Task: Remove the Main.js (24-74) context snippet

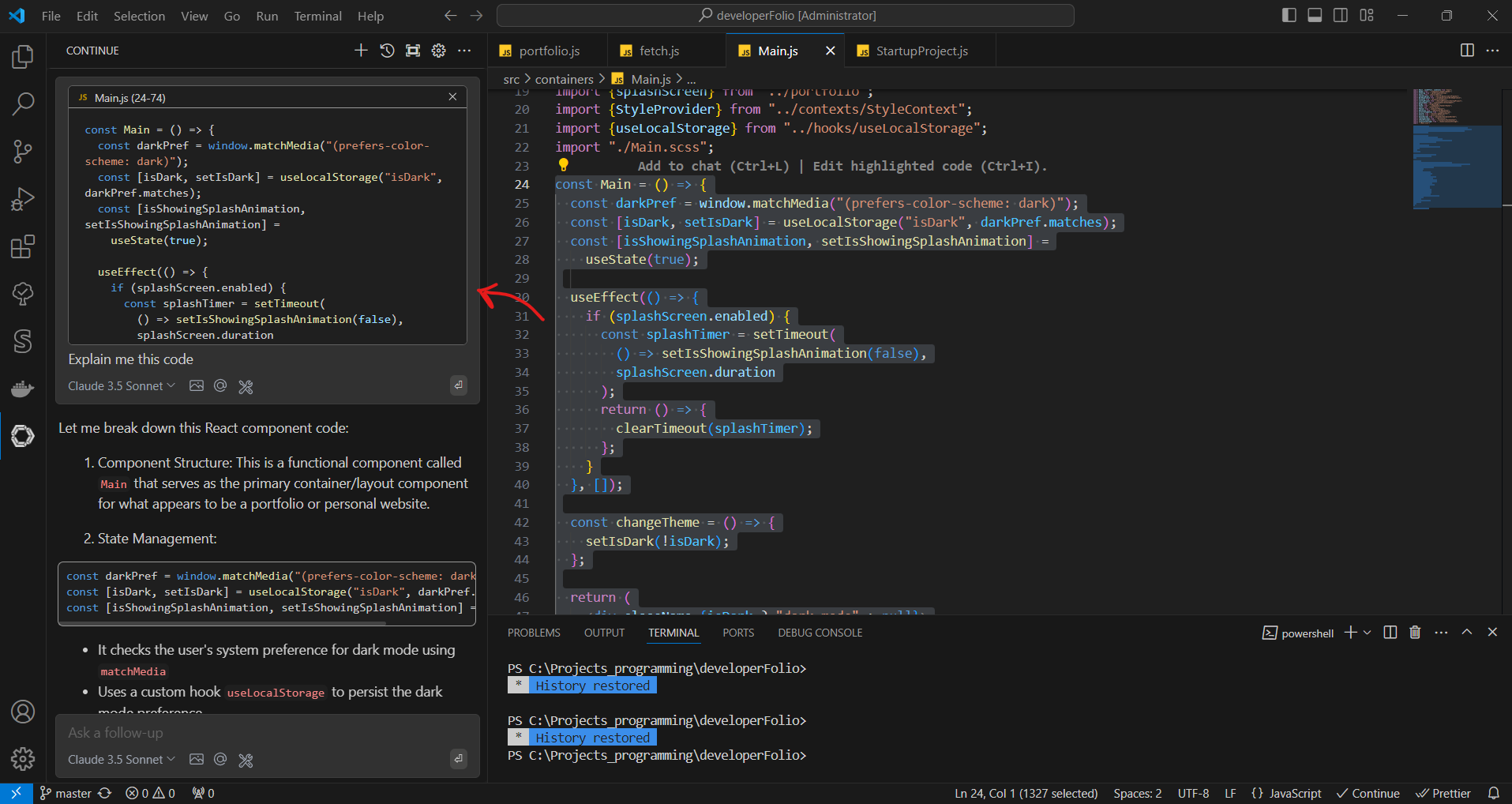Action: coord(452,96)
